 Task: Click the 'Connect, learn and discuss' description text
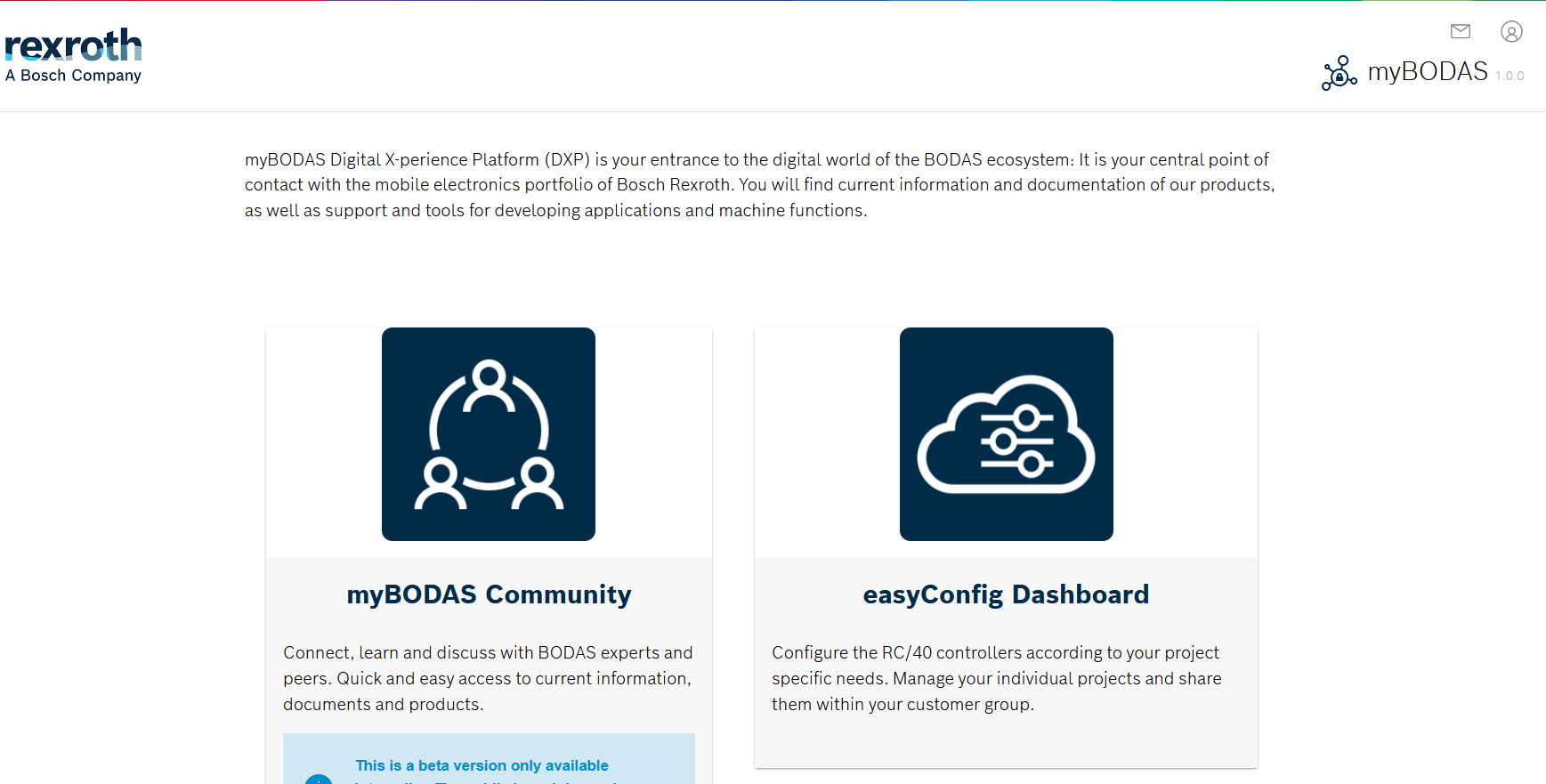pos(489,678)
